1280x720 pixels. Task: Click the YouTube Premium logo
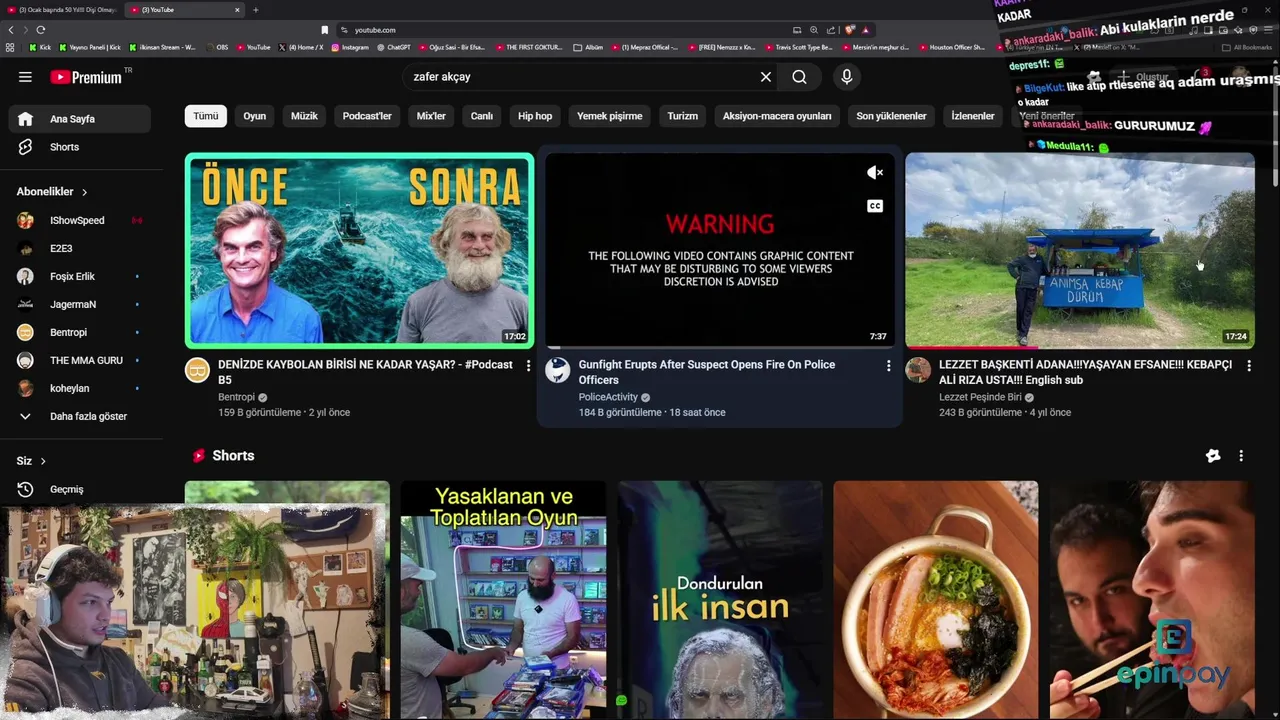[87, 77]
